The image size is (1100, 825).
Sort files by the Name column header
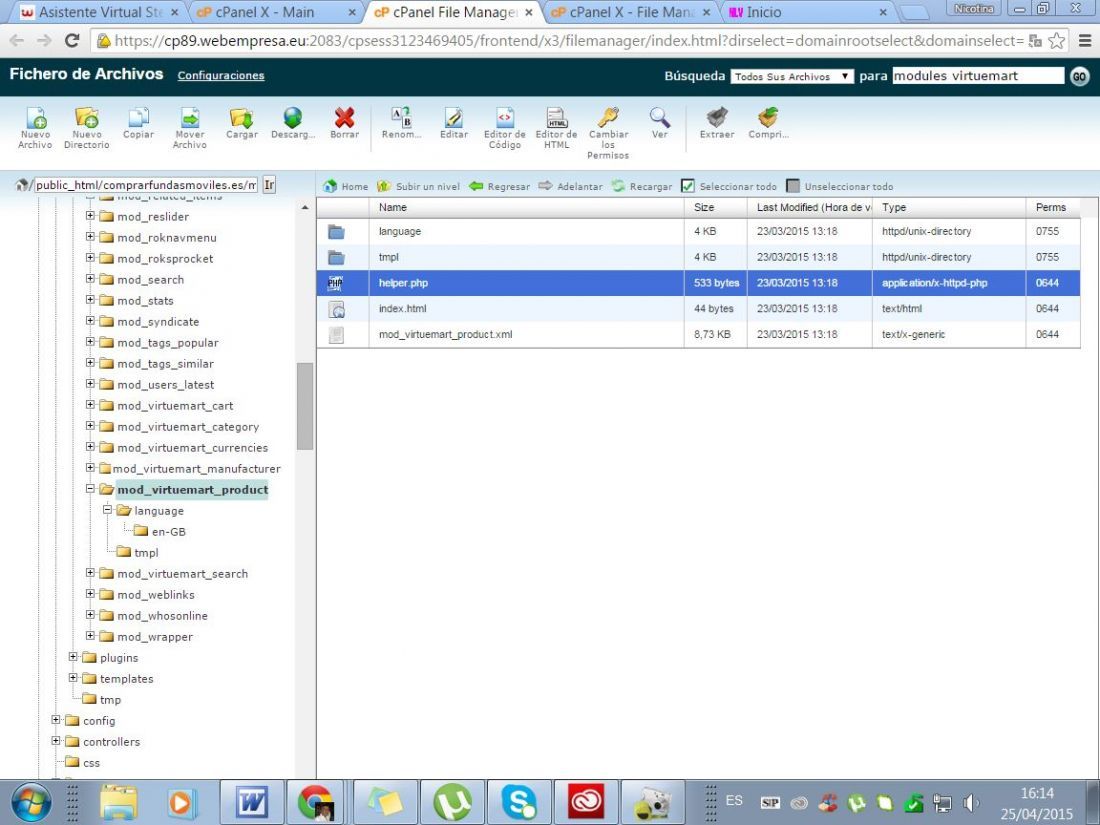pos(526,207)
